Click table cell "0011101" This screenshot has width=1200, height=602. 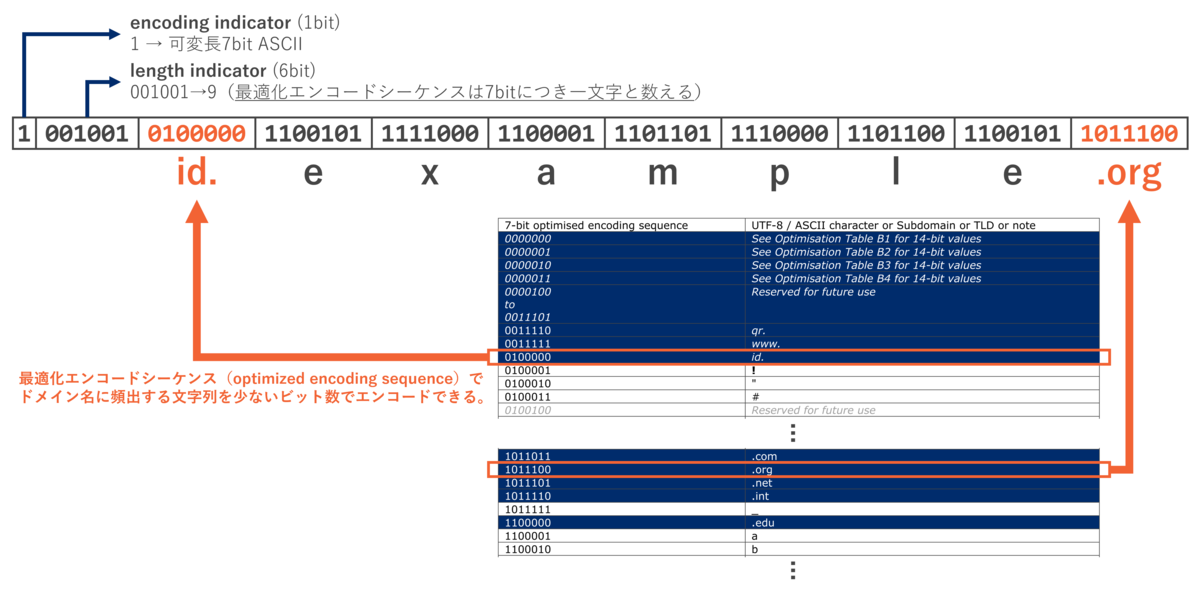tap(526, 317)
